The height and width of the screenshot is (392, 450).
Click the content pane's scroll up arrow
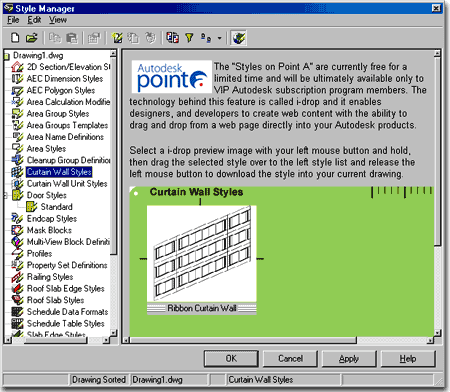pyautogui.click(x=437, y=54)
